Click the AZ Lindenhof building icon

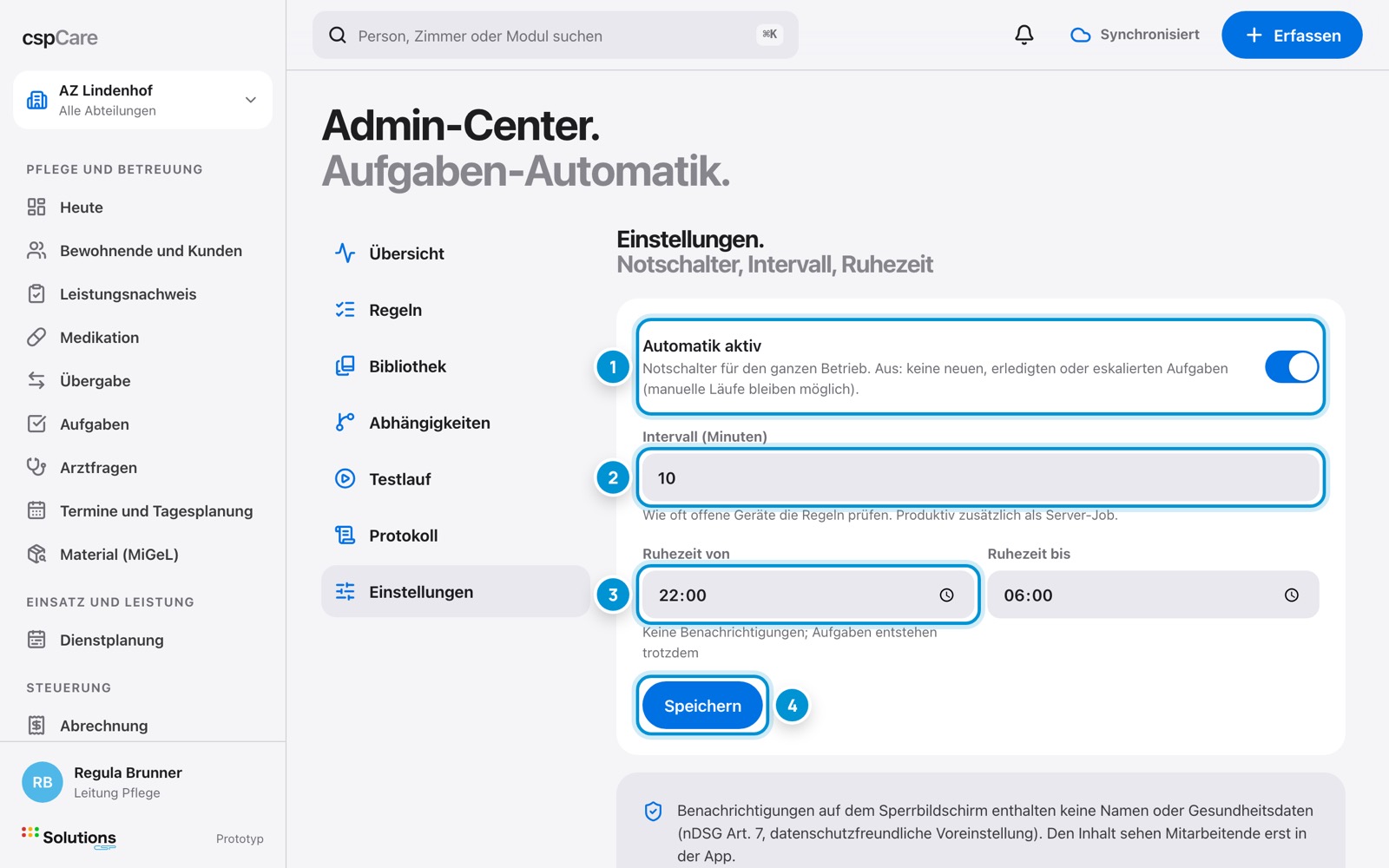coord(37,100)
